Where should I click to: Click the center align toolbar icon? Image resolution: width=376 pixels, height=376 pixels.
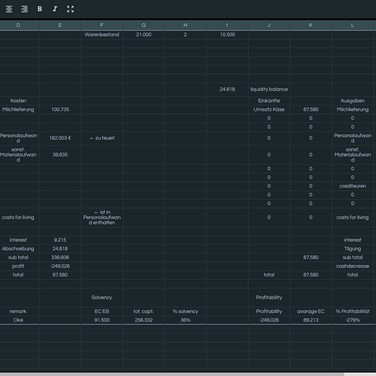tap(9, 9)
